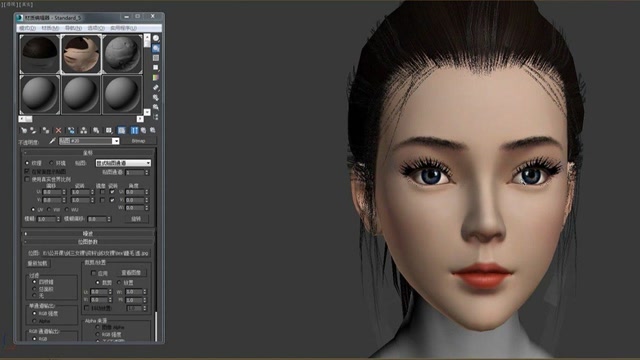Viewport: 640px width, 360px height.
Task: Click the Bitmap map type button
Action: click(138, 141)
